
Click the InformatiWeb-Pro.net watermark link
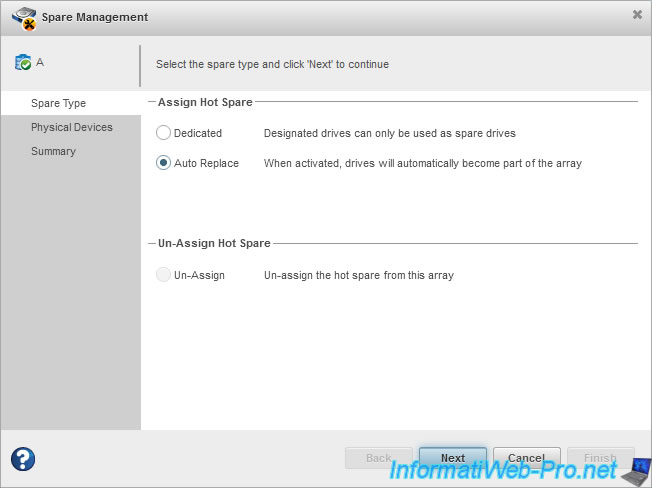[503, 467]
